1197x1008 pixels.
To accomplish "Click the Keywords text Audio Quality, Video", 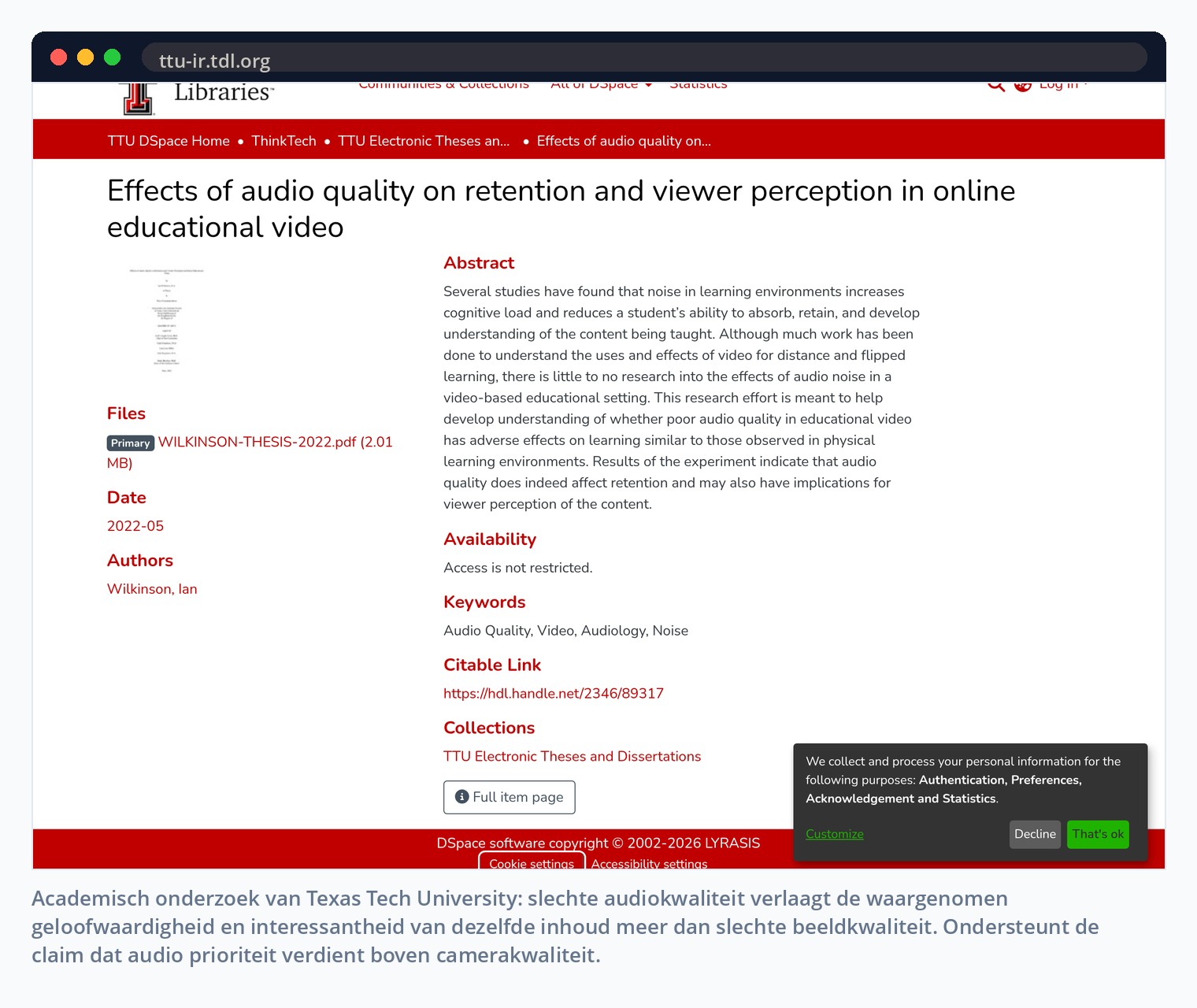I will (x=565, y=631).
